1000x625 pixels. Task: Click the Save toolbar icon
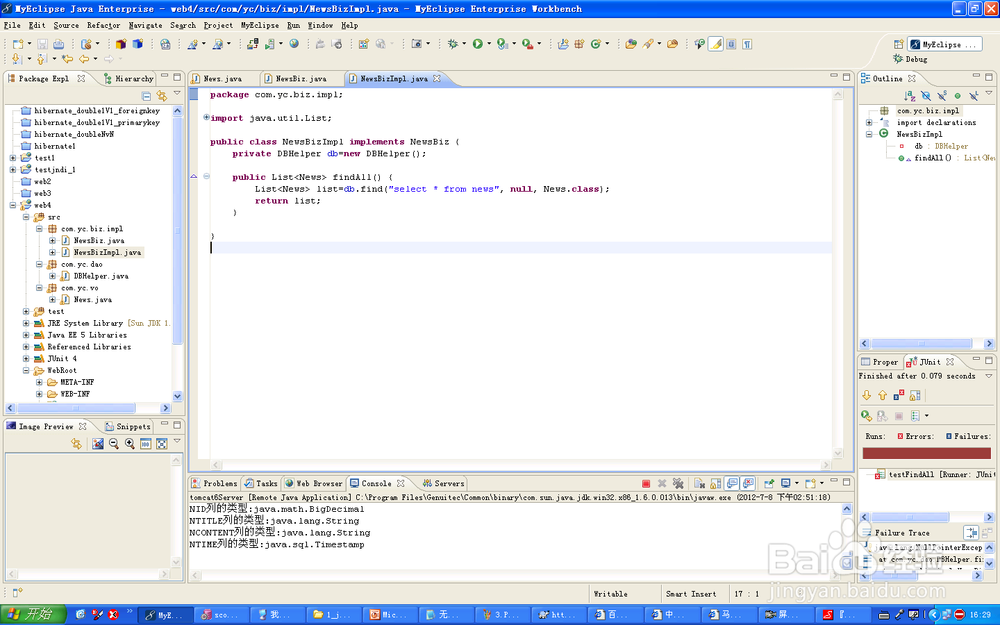(42, 44)
